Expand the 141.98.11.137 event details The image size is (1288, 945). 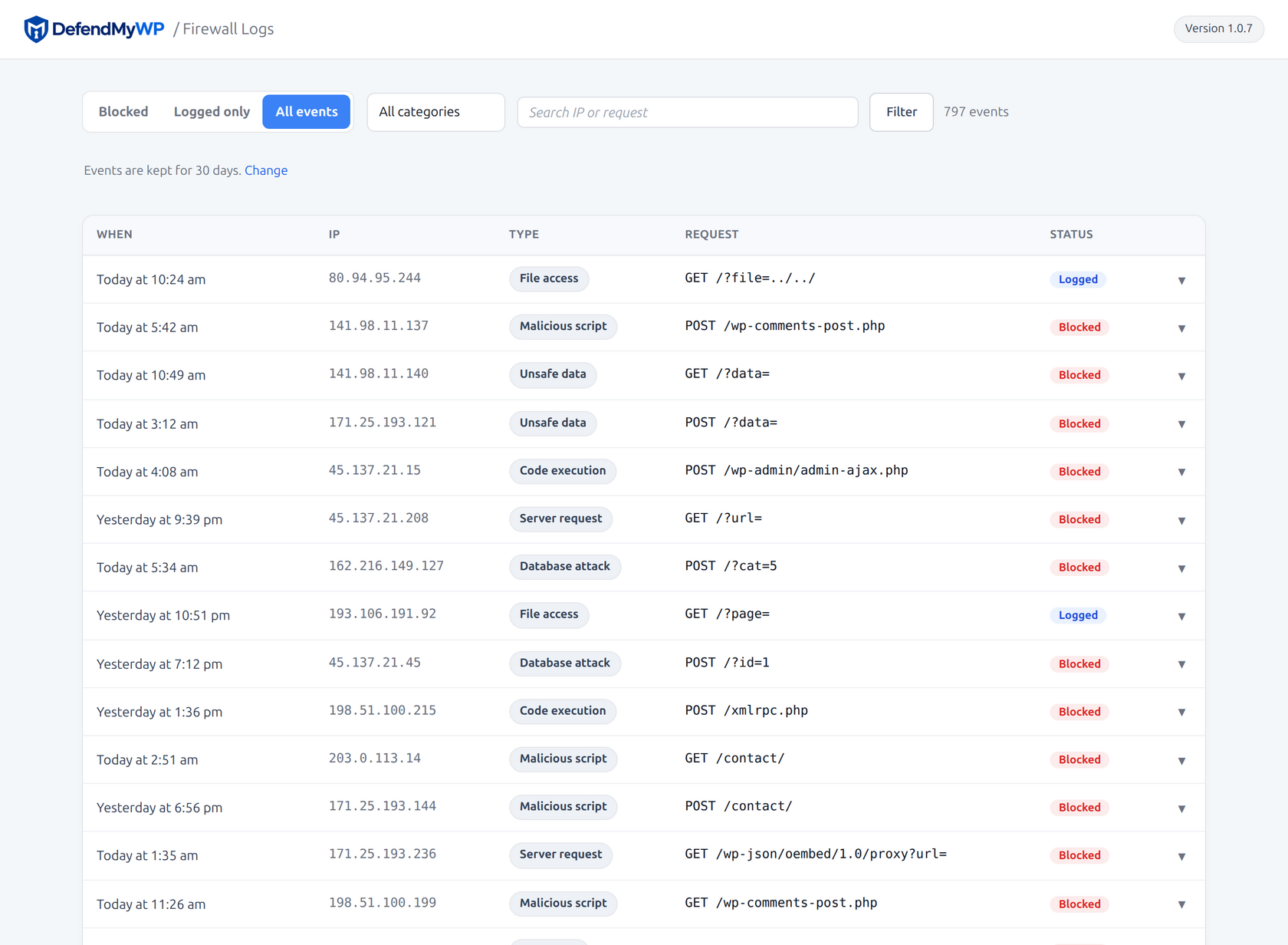(1181, 328)
